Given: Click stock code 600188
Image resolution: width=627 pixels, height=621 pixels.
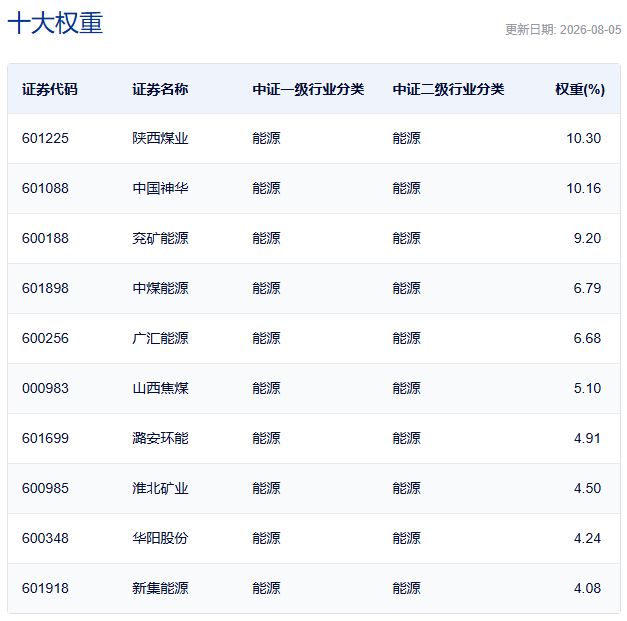Looking at the screenshot, I should click(x=45, y=238).
